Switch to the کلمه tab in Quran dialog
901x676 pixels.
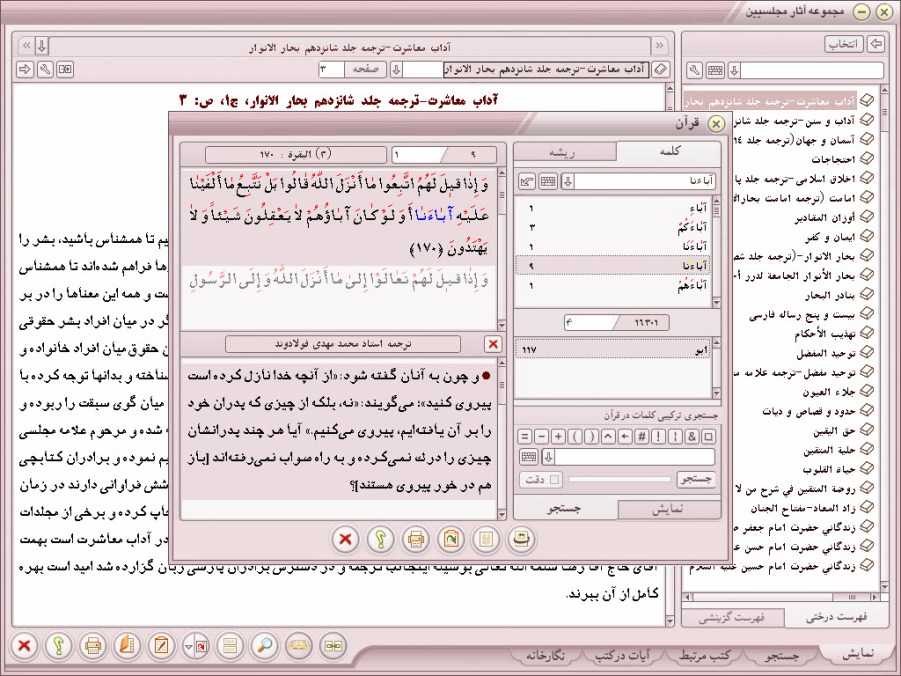(x=669, y=151)
